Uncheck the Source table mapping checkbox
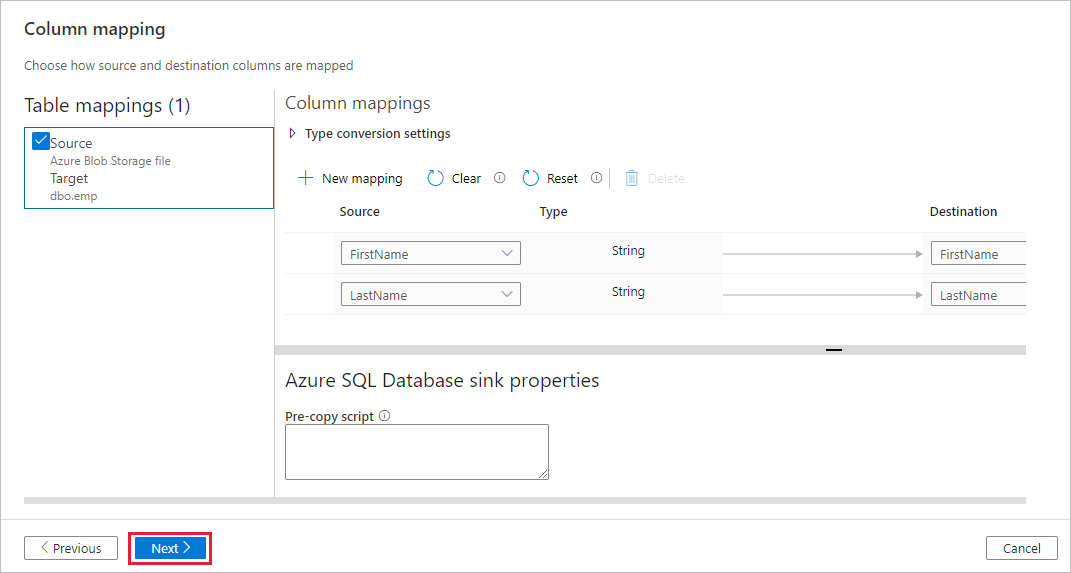 41,141
